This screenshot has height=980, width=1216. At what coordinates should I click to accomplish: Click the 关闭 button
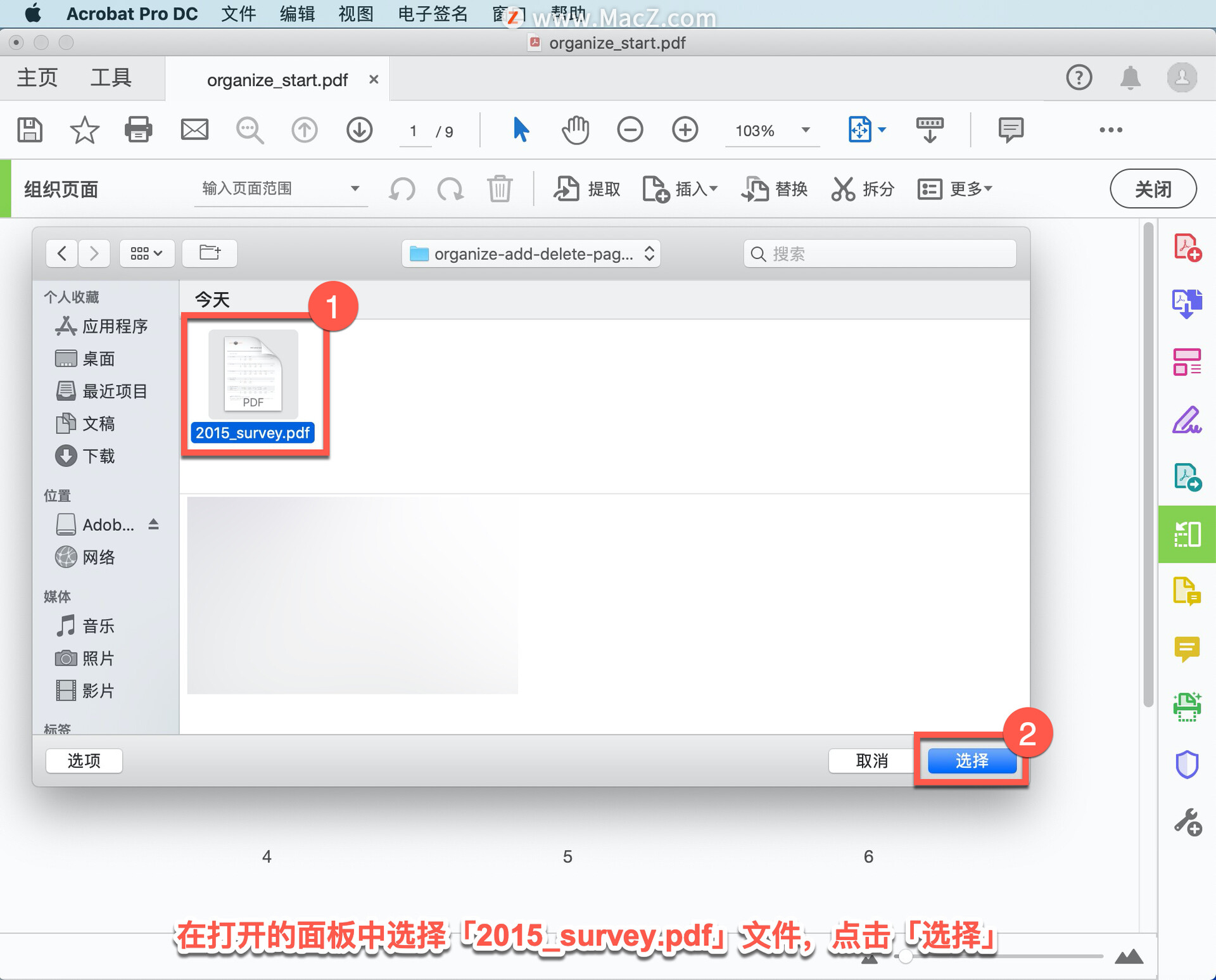click(x=1153, y=189)
